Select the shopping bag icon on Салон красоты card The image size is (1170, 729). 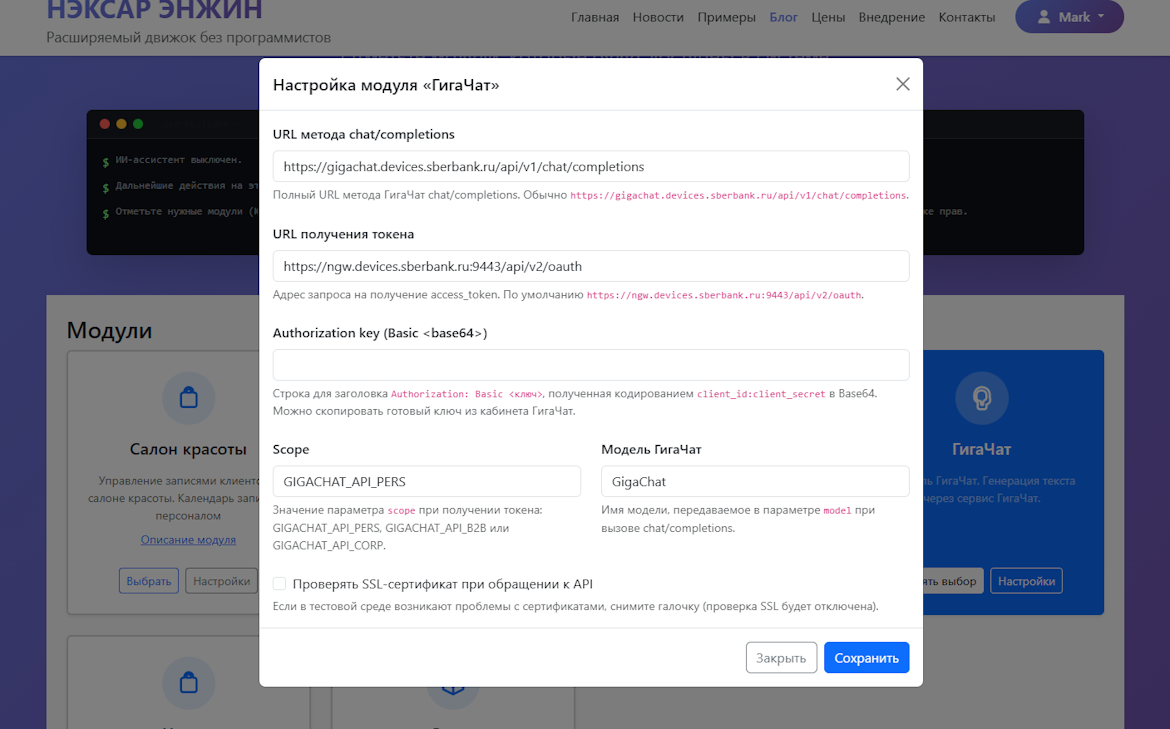(x=188, y=398)
